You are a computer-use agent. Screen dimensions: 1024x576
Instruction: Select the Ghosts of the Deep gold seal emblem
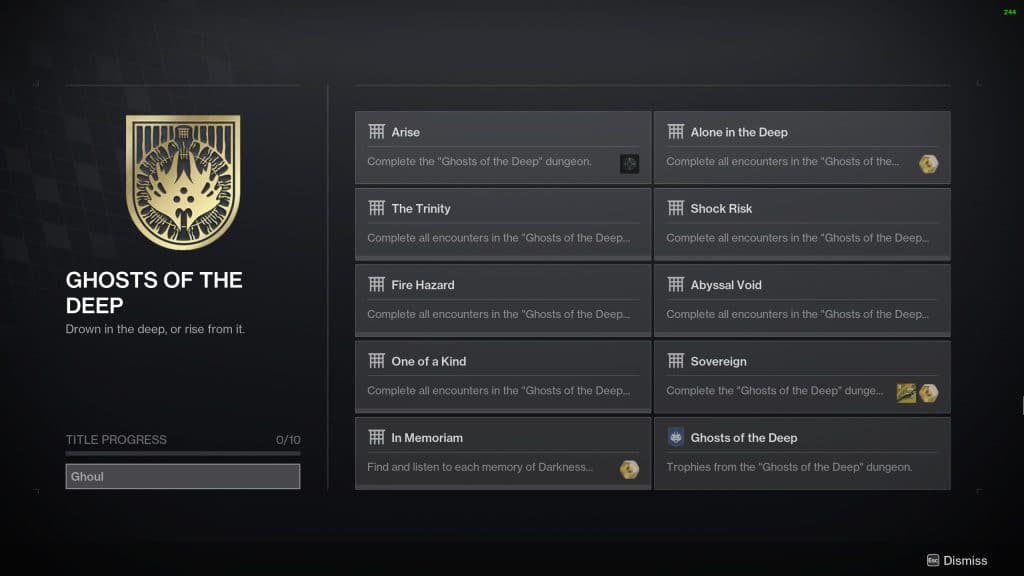(183, 182)
